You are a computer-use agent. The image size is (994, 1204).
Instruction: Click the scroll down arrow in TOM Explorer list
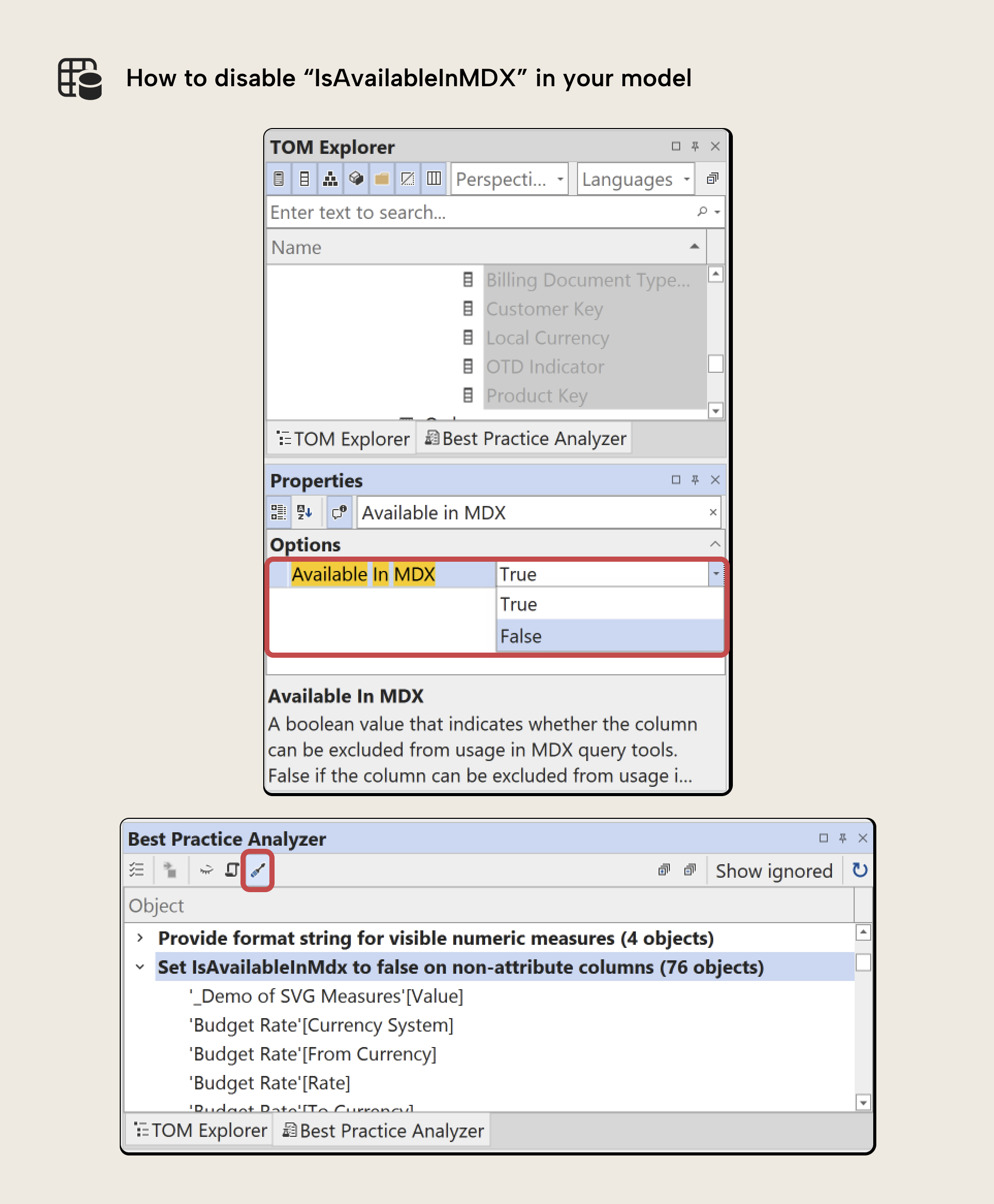716,410
